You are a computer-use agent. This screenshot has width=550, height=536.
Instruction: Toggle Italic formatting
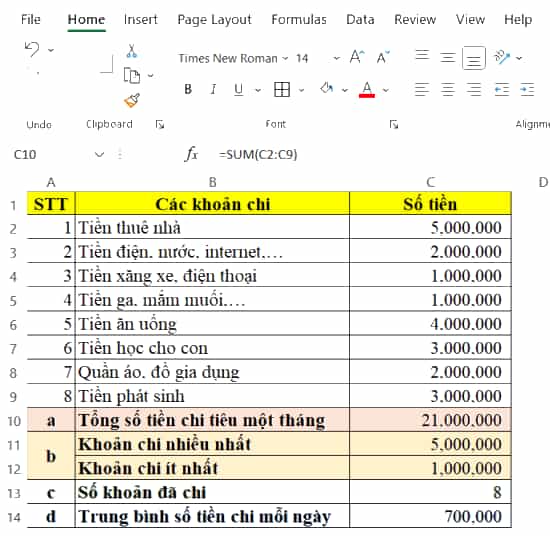tap(213, 89)
